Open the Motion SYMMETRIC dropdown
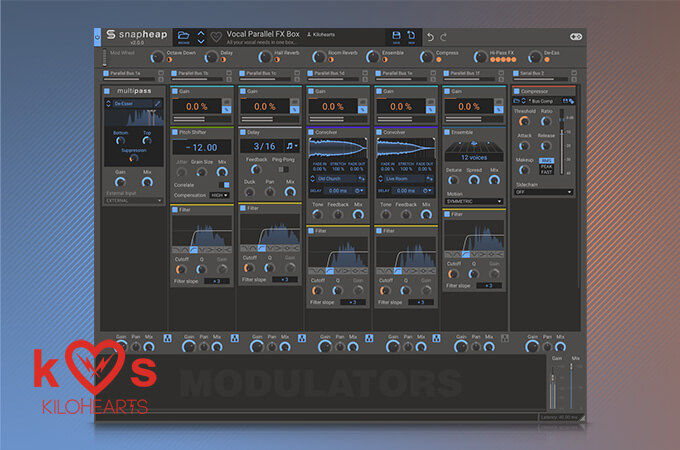The height and width of the screenshot is (450, 680). click(474, 202)
